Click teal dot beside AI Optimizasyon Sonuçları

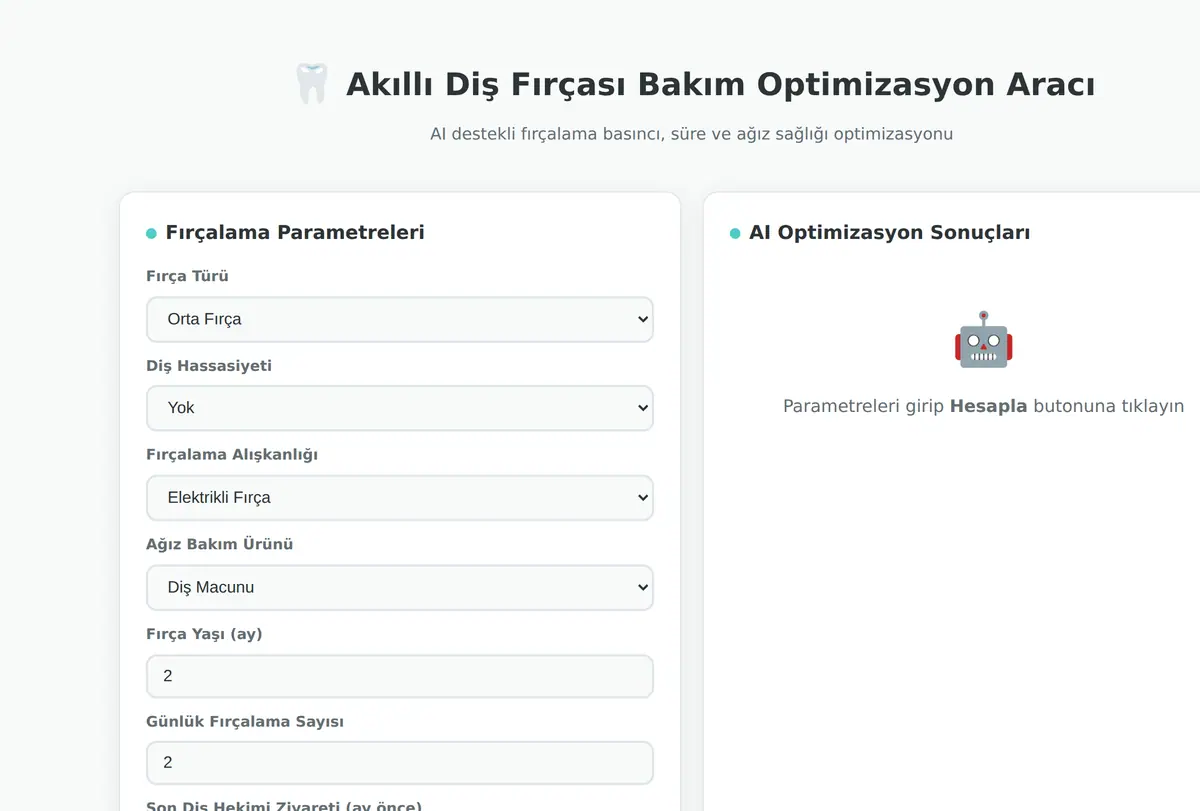pos(735,233)
